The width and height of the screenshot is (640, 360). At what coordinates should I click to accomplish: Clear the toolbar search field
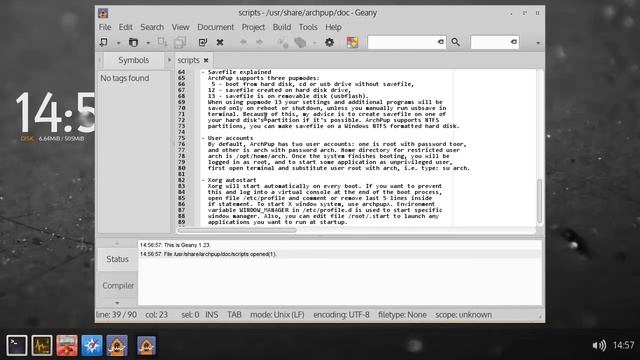441,42
